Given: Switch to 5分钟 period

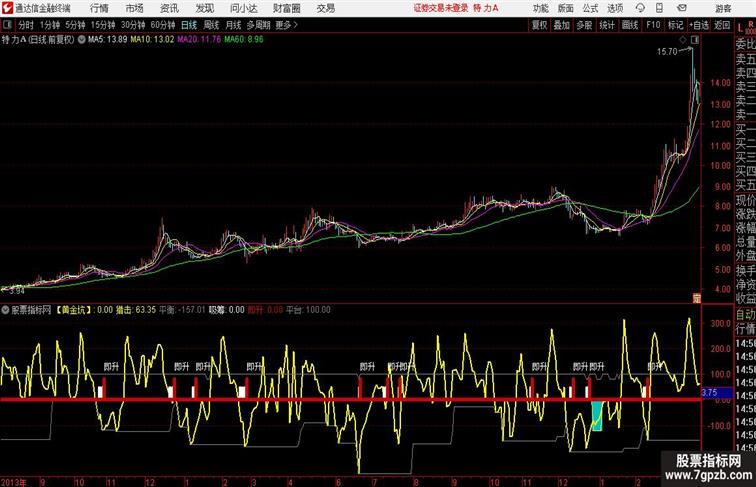Looking at the screenshot, I should pyautogui.click(x=75, y=25).
